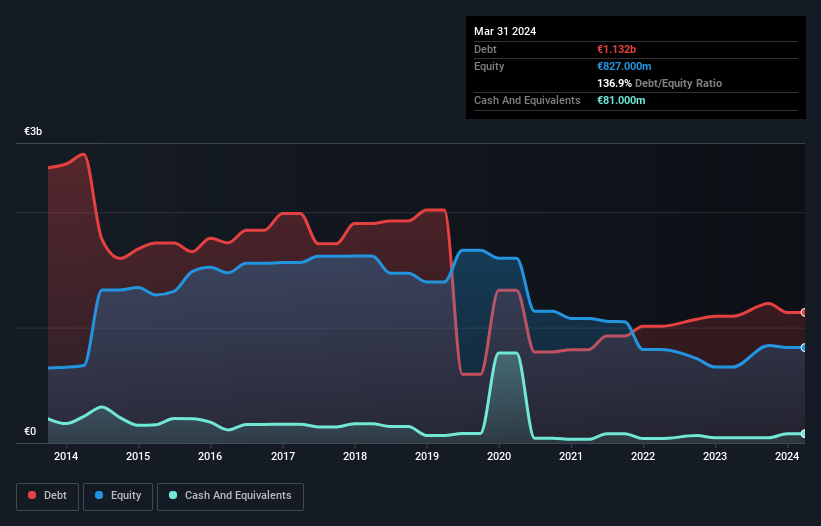Select the 2022 x-axis label

643,456
